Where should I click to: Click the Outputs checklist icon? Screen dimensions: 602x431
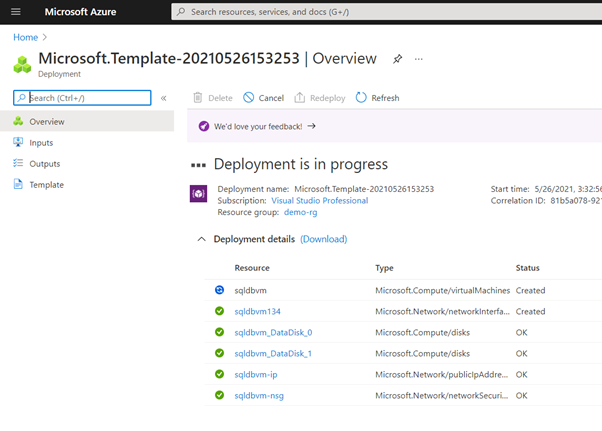pyautogui.click(x=18, y=163)
